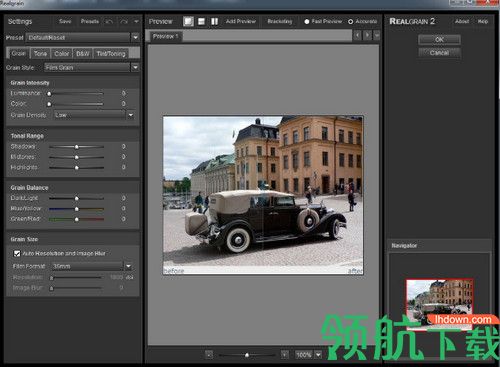Toggle Auto Resolution and Image Blur checkbox
Screen dimensions: 500x367
tap(17, 253)
